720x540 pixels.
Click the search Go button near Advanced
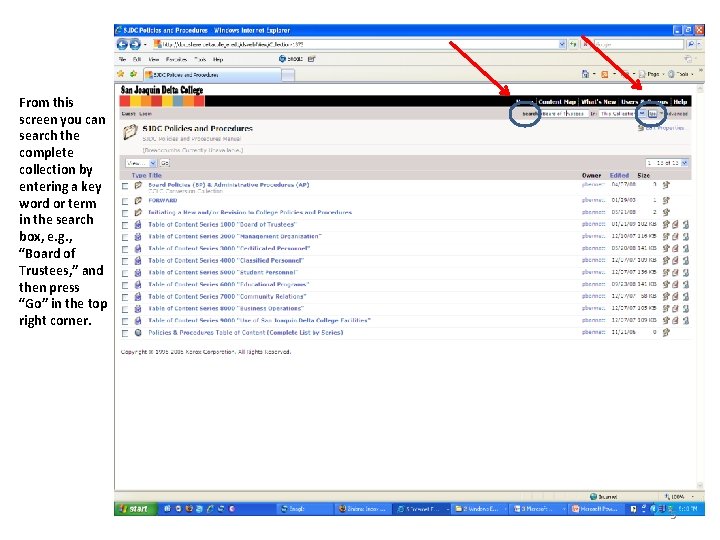652,113
